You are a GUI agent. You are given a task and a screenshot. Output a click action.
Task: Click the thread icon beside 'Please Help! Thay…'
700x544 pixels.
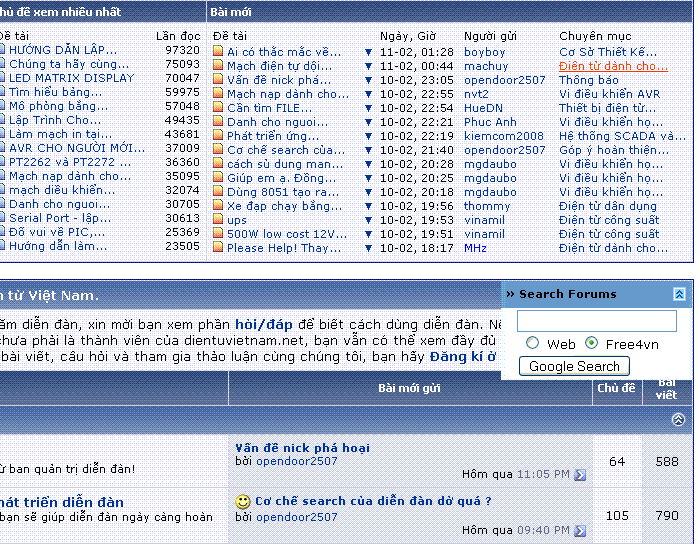[x=218, y=247]
